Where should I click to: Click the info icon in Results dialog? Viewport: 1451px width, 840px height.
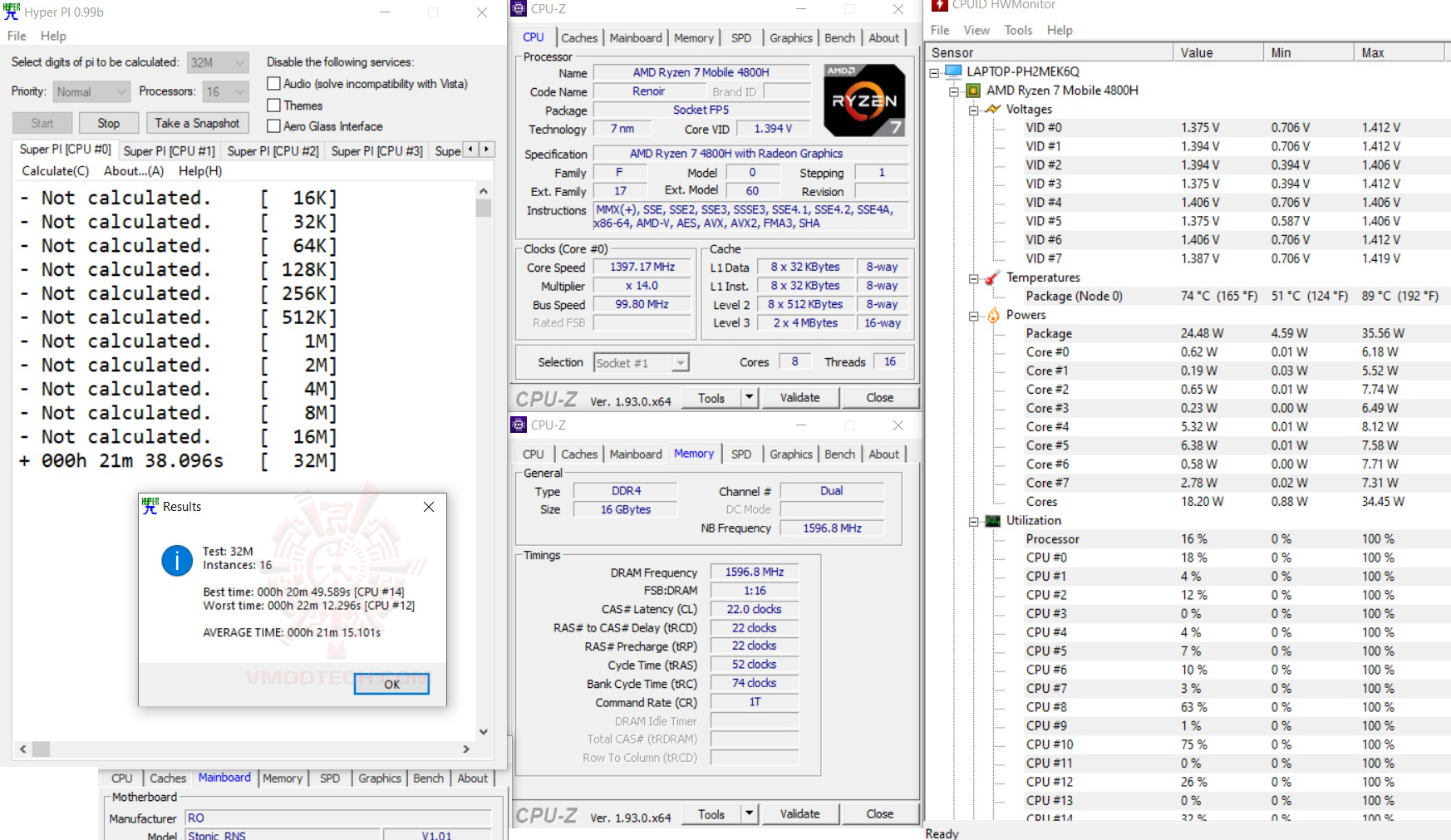177,561
